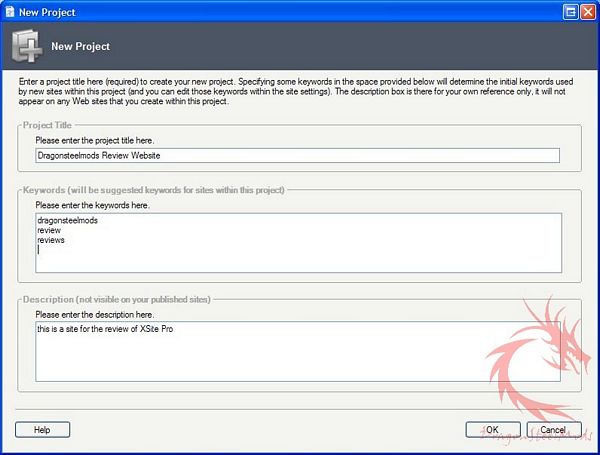Click the New Project header plus-box icon
Screen dimensions: 600x455
click(26, 45)
